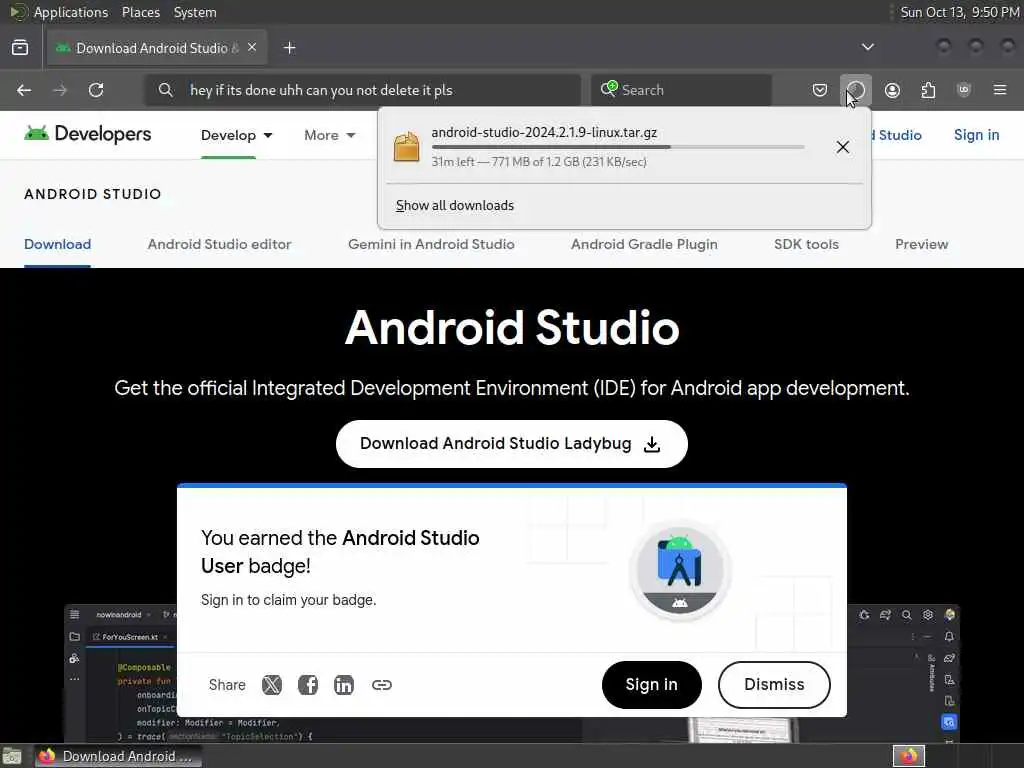This screenshot has width=1024, height=768.
Task: Click the Android Developers logo
Action: (88, 135)
